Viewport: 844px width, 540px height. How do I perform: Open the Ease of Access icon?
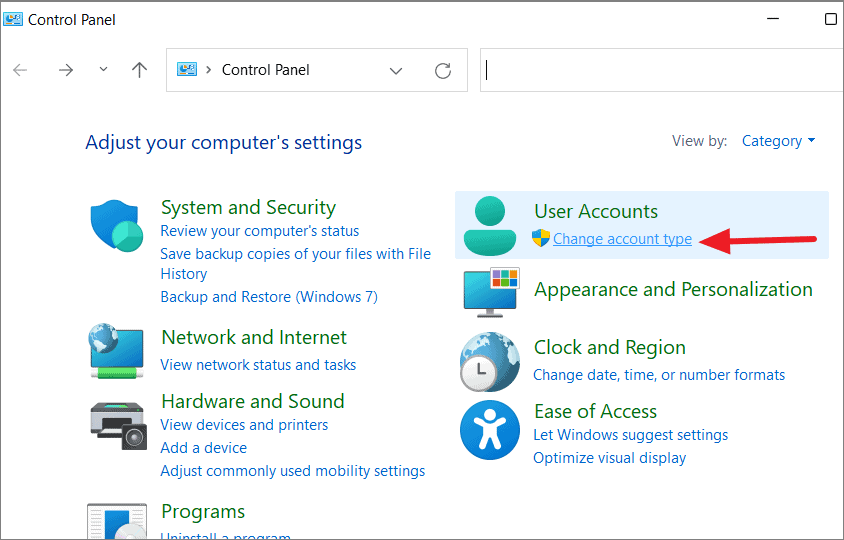tap(490, 430)
